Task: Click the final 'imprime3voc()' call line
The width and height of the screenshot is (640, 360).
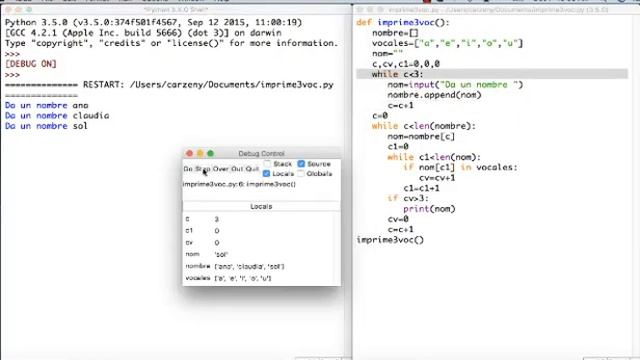Action: point(390,240)
